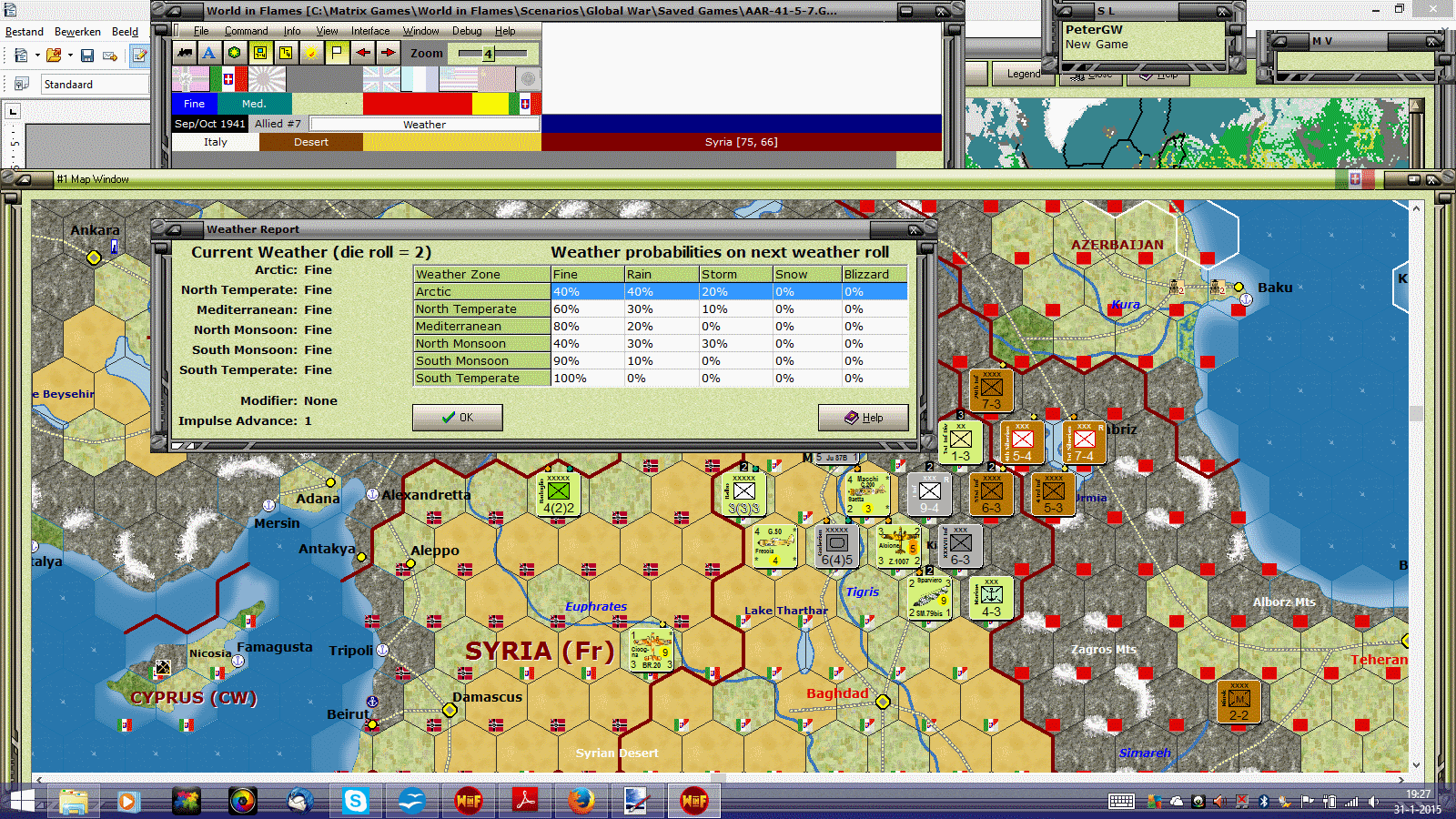Click the Italian flag in the flag bar

pos(228,79)
